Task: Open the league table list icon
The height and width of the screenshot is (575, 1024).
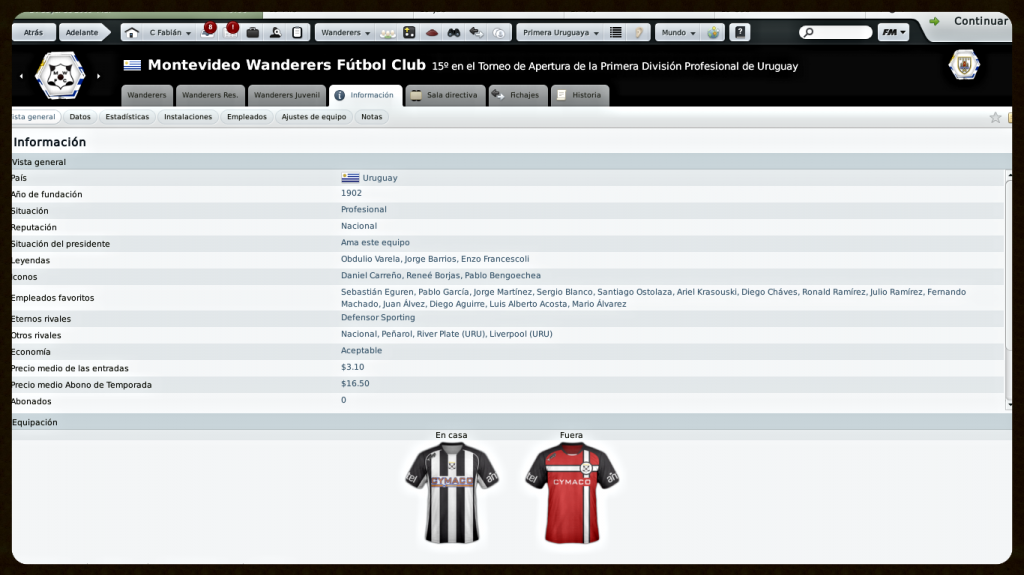Action: tap(616, 33)
